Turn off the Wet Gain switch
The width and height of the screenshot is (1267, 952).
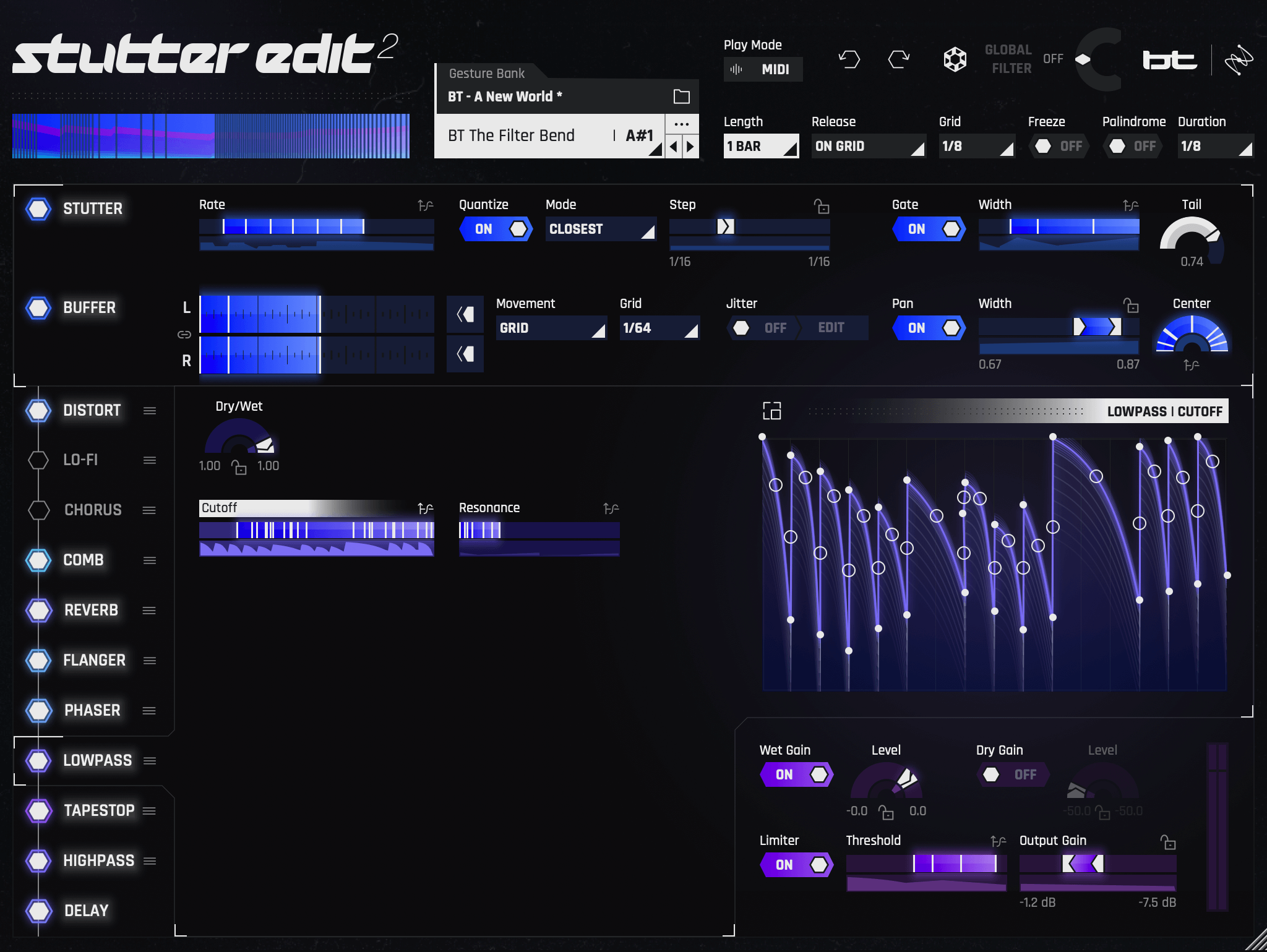pyautogui.click(x=797, y=774)
